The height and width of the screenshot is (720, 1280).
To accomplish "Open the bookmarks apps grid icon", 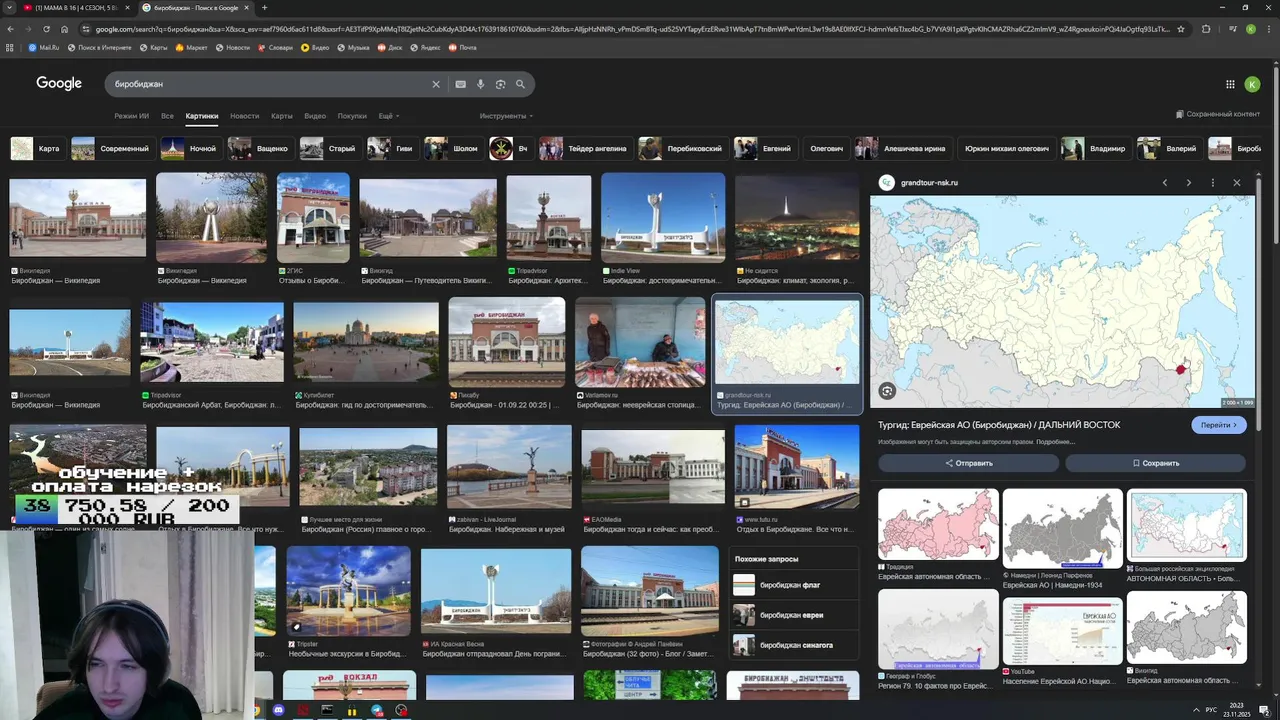I will [x=10, y=47].
